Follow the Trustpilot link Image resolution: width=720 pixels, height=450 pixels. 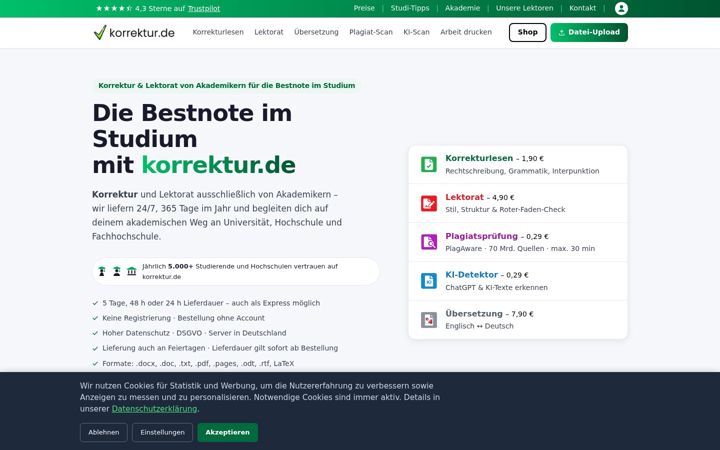[204, 8]
